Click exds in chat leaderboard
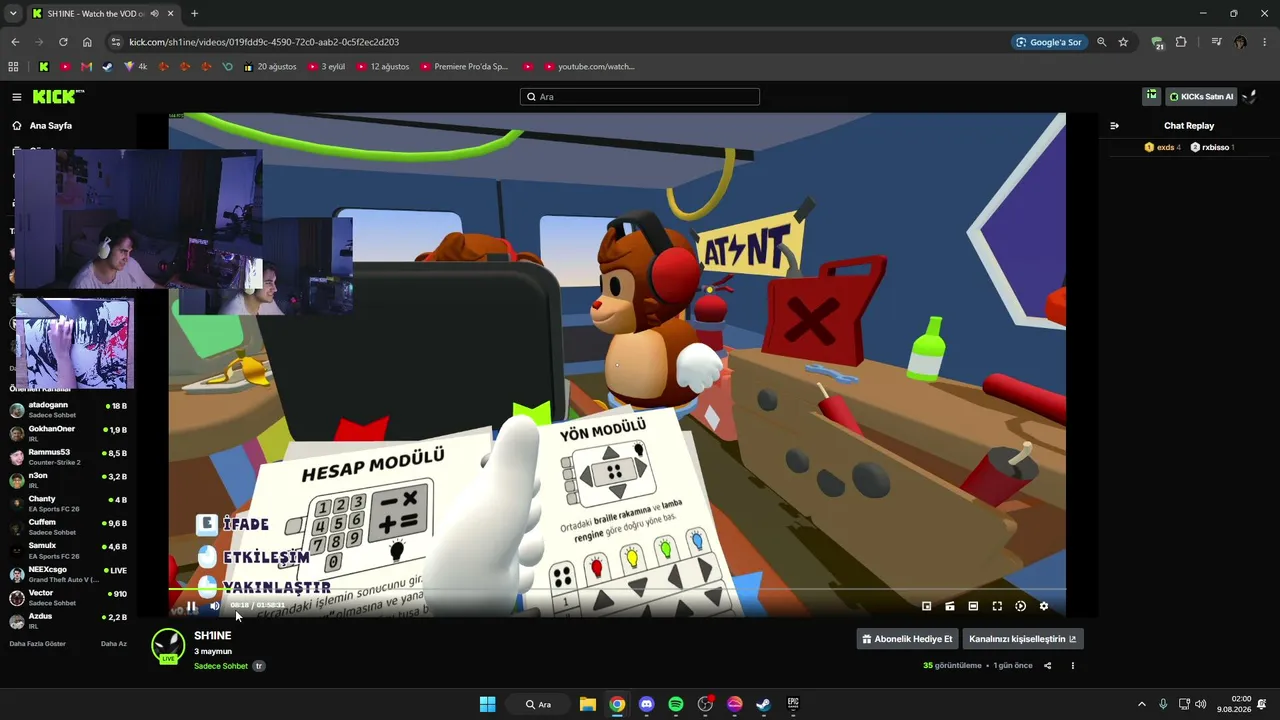 coord(1163,147)
